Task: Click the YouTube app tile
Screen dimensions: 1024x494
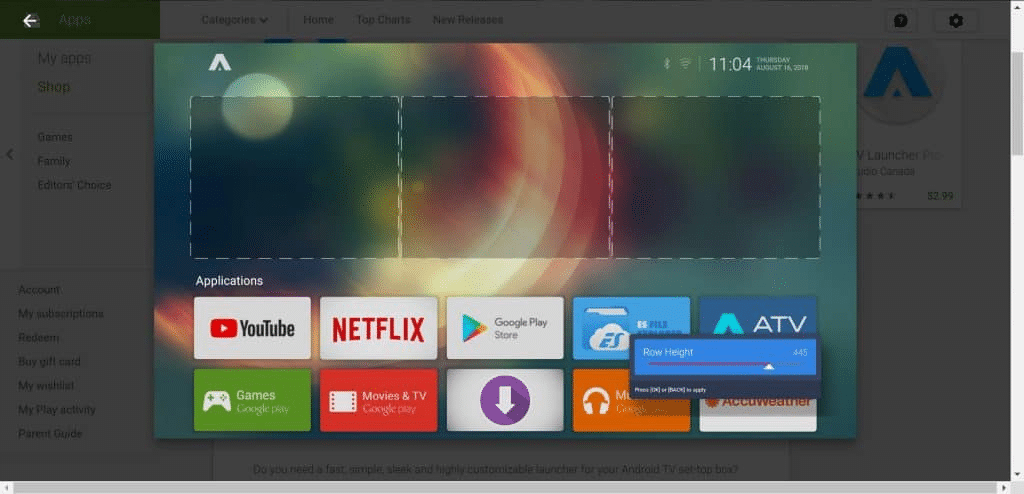Action: (252, 328)
